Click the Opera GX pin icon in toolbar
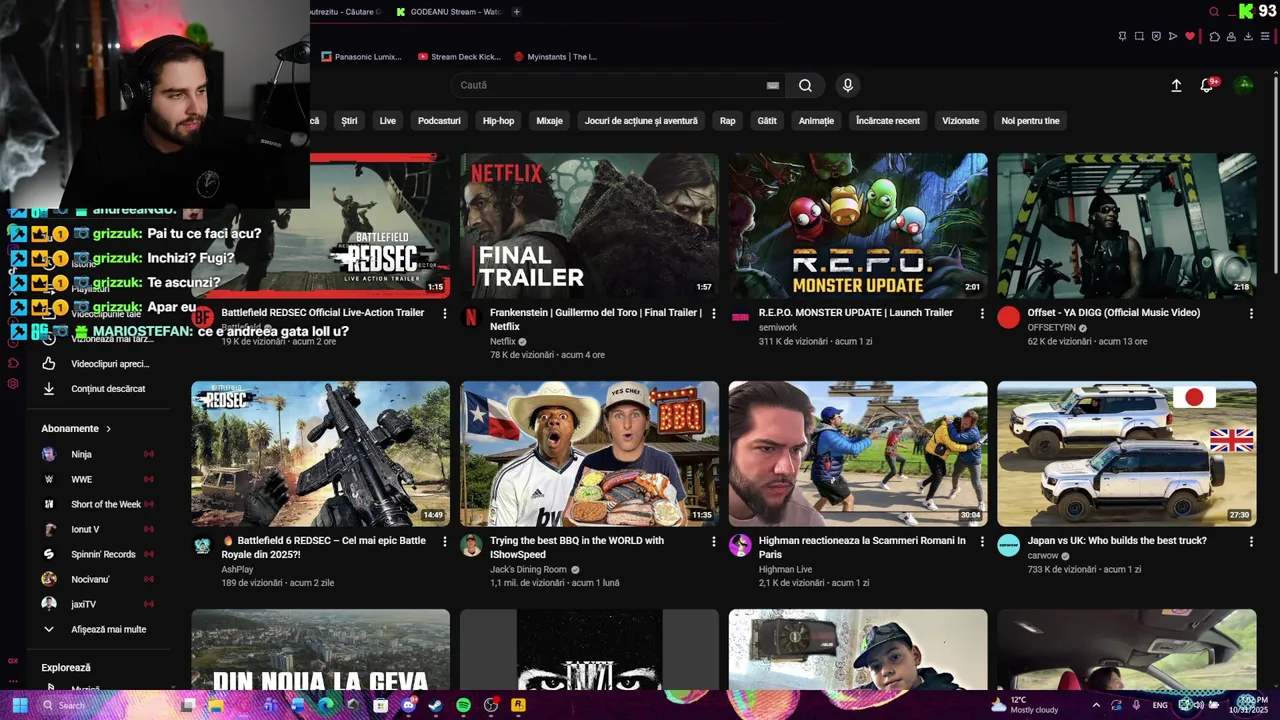This screenshot has height=720, width=1280. 1122,36
